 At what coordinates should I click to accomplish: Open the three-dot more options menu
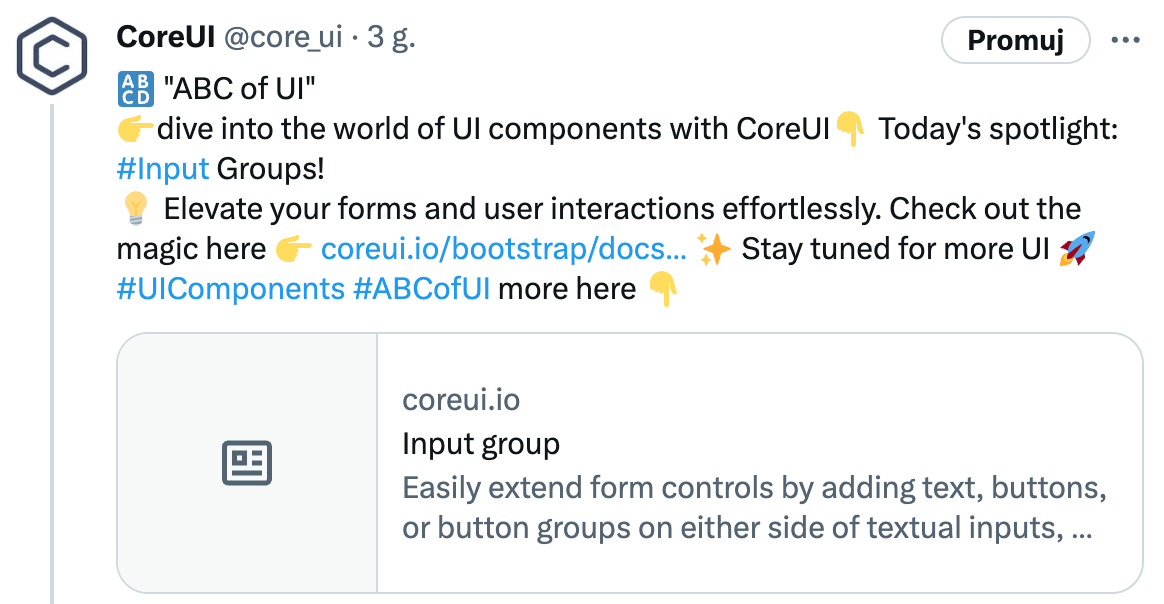(1127, 38)
